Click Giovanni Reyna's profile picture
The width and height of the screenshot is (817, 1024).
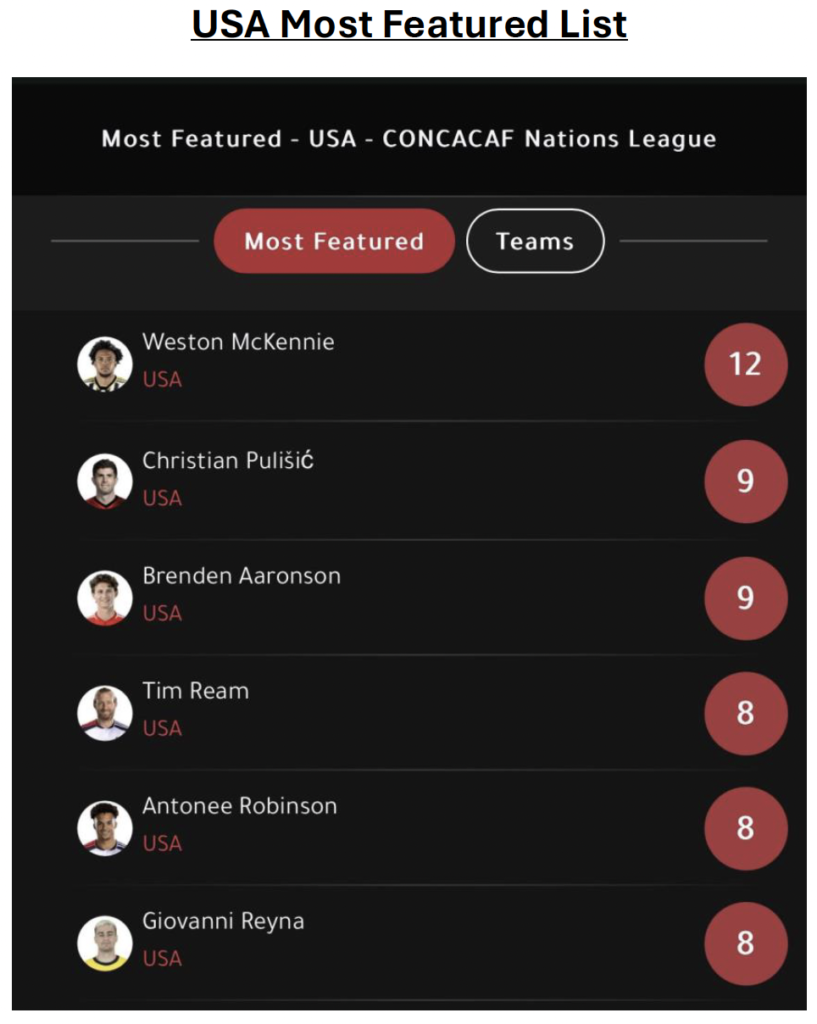[104, 942]
